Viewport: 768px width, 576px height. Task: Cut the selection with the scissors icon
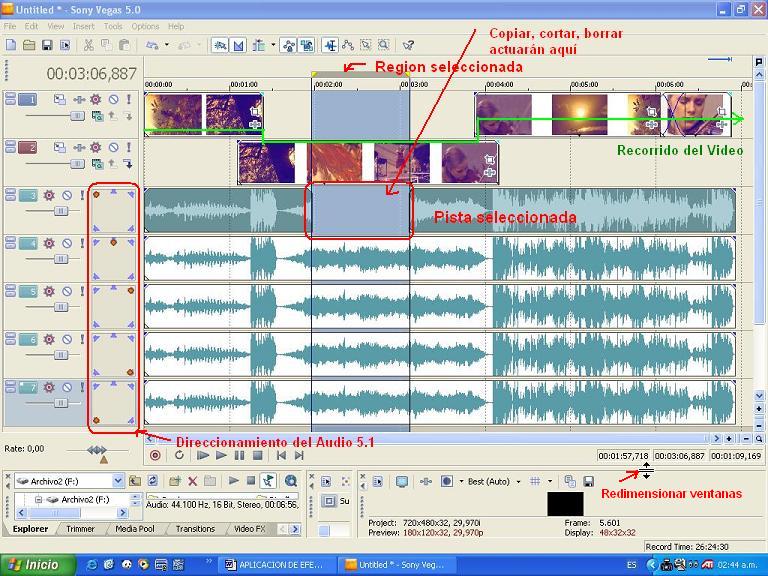pyautogui.click(x=89, y=46)
